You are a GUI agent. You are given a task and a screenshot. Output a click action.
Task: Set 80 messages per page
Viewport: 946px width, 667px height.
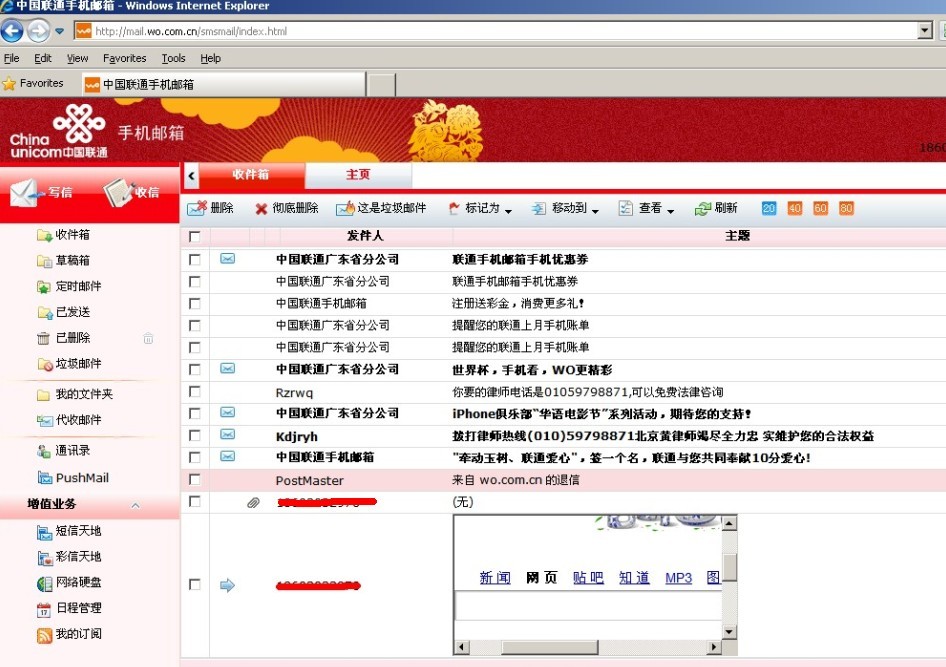(x=846, y=208)
